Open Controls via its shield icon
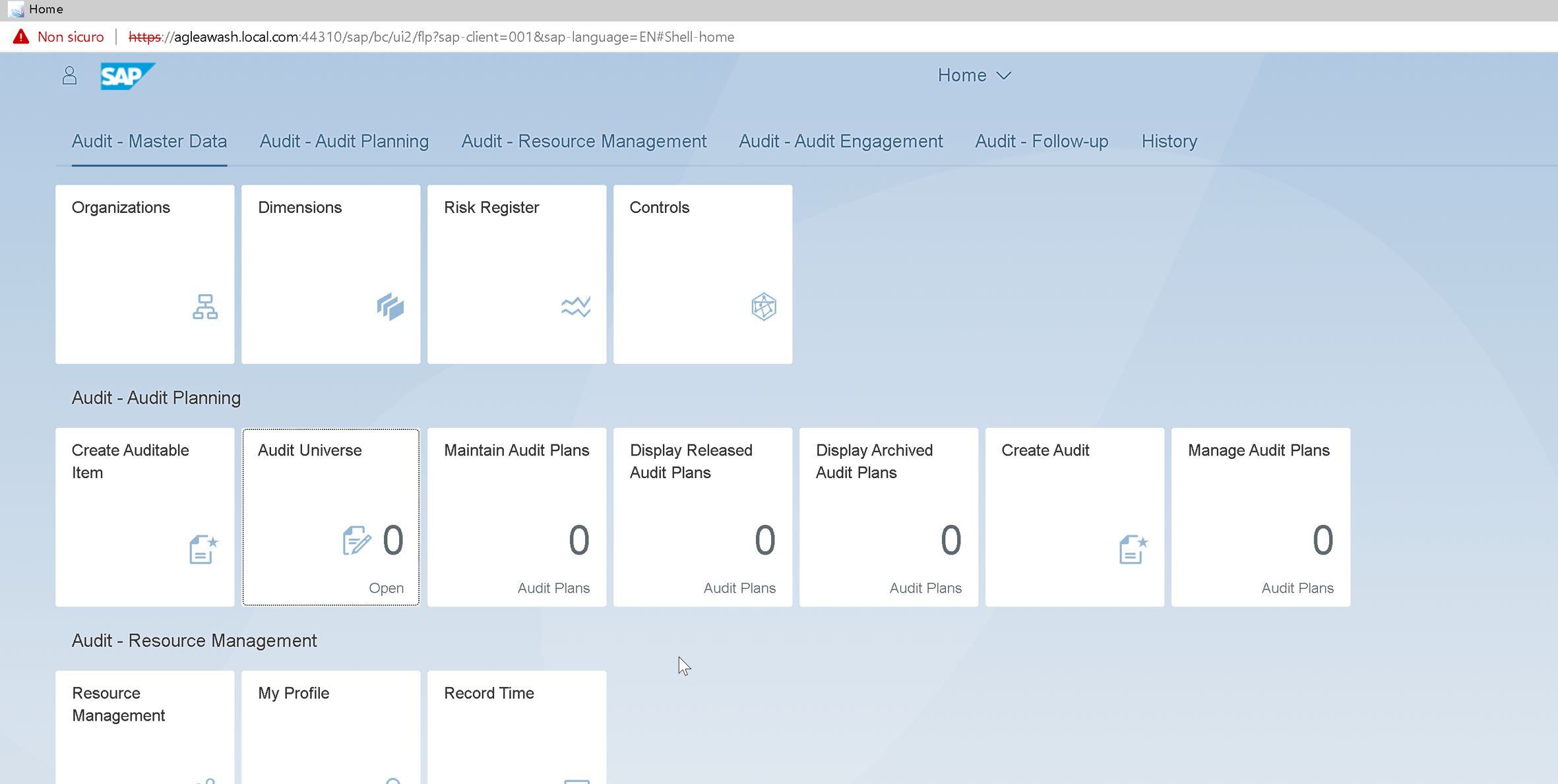1558x784 pixels. (x=763, y=307)
